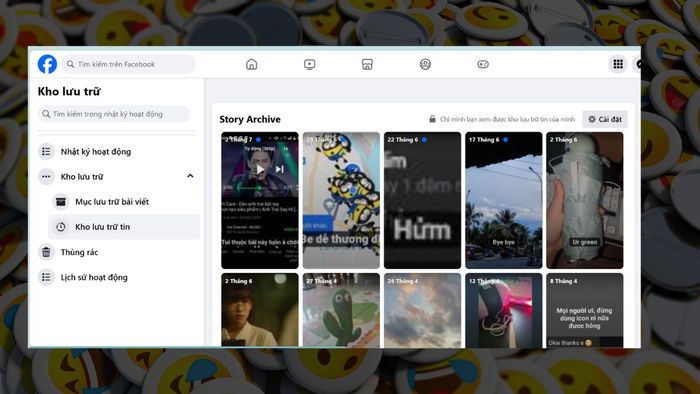Open the Marketplace tab icon

click(x=367, y=64)
